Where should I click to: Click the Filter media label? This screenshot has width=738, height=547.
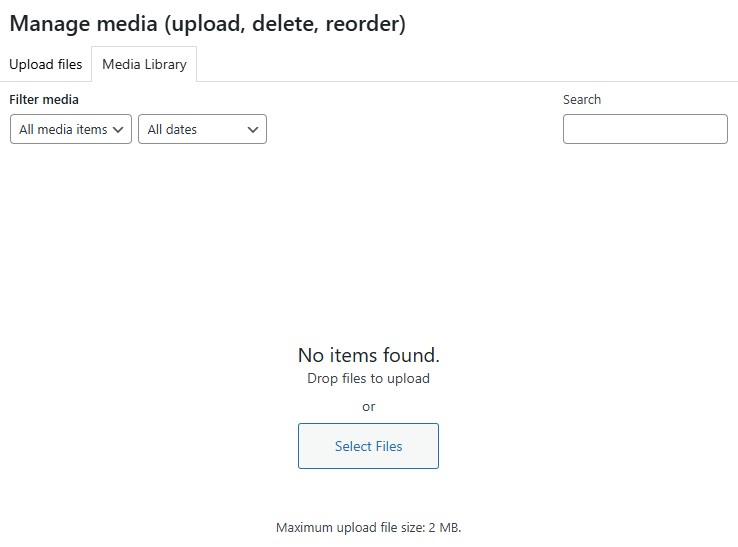(x=44, y=100)
